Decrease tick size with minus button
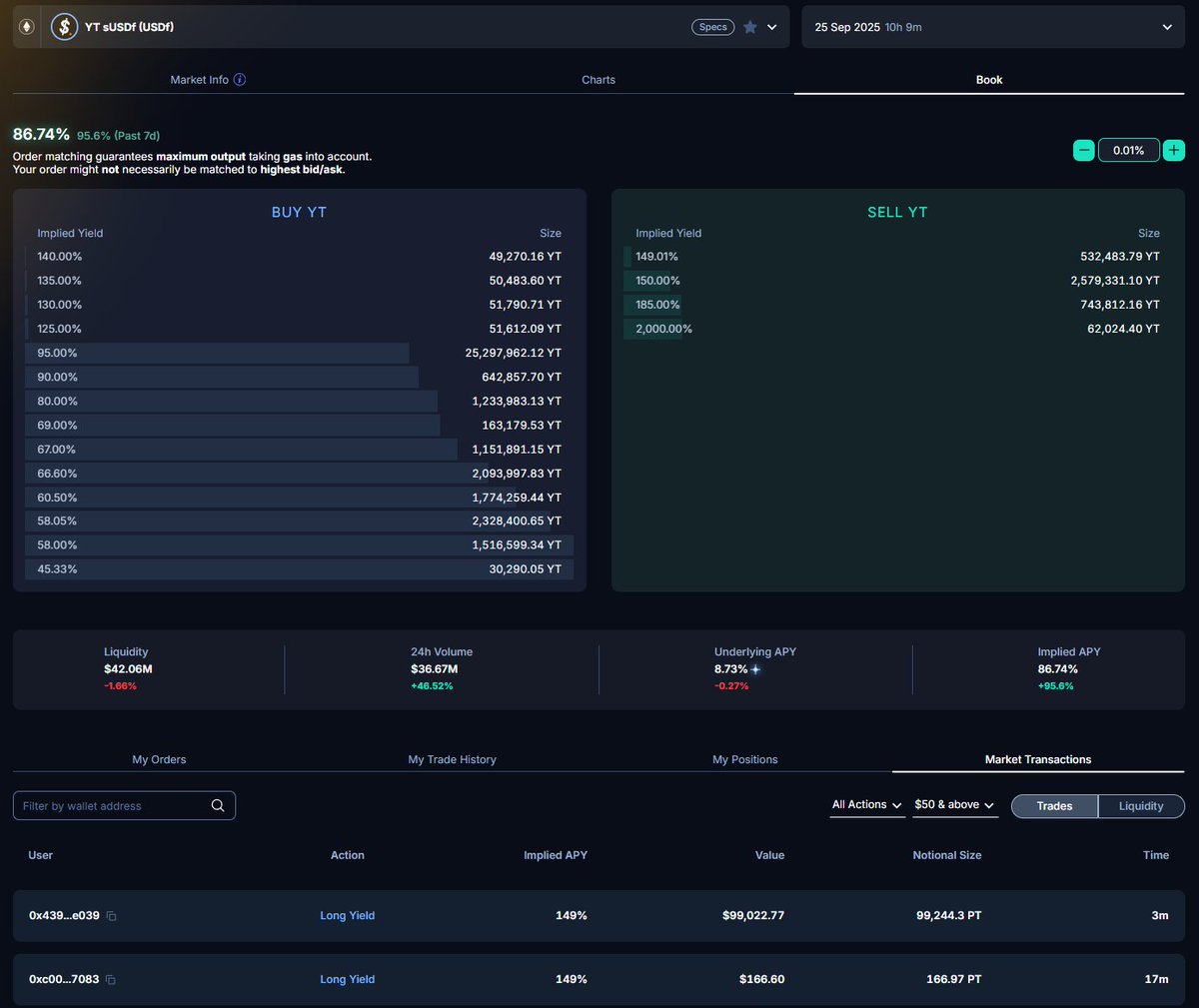Screen dimensions: 1199x1008 (1084, 150)
